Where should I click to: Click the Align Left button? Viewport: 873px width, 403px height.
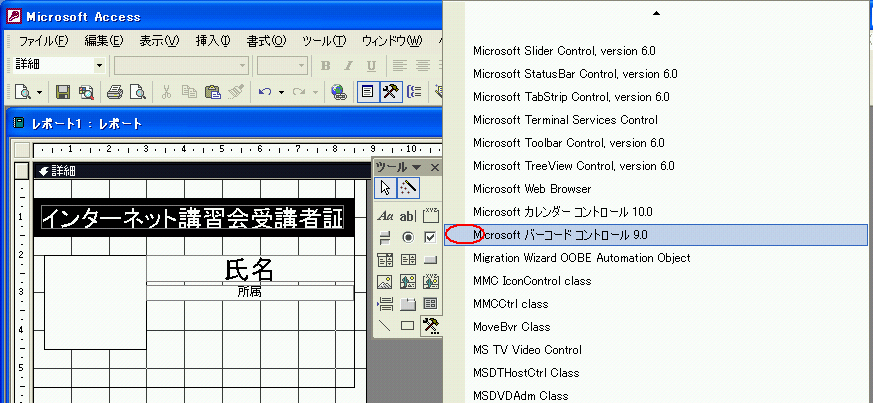pyautogui.click(x=399, y=66)
